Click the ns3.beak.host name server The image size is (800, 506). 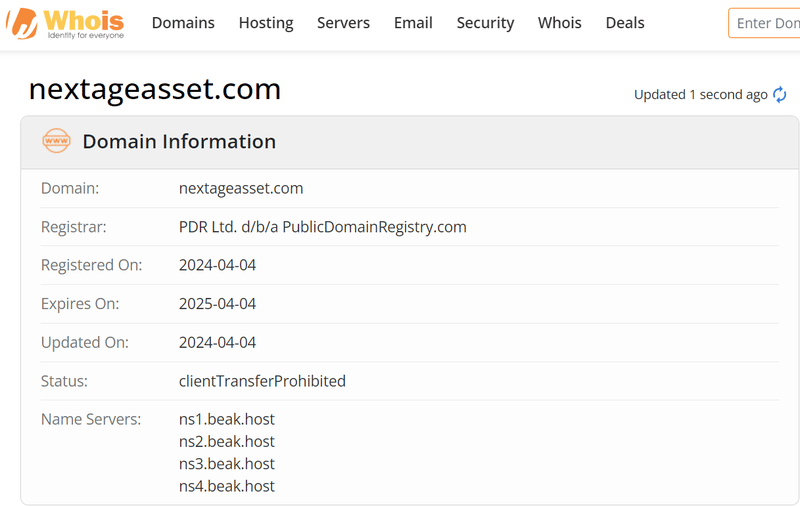pyautogui.click(x=227, y=464)
